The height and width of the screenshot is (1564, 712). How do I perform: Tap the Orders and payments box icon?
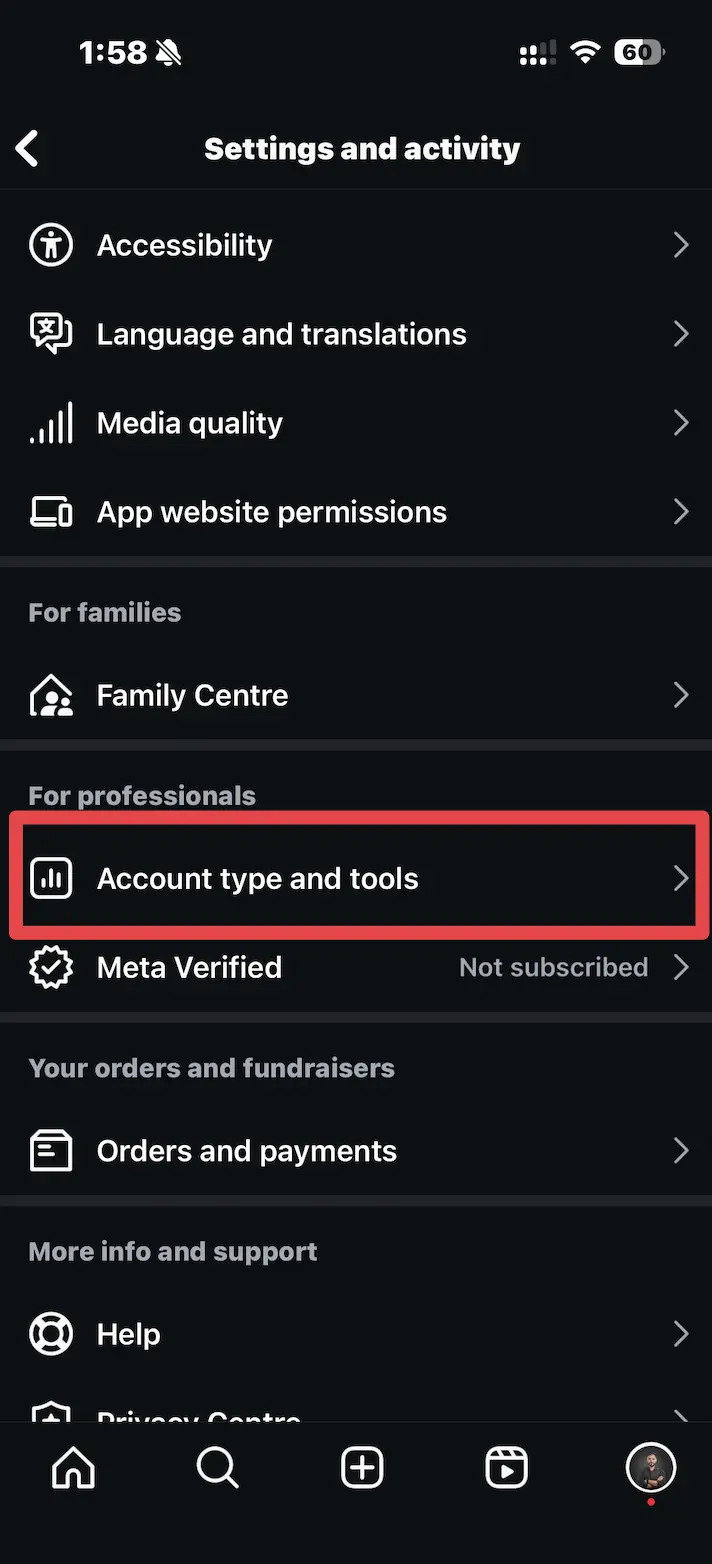(51, 1151)
